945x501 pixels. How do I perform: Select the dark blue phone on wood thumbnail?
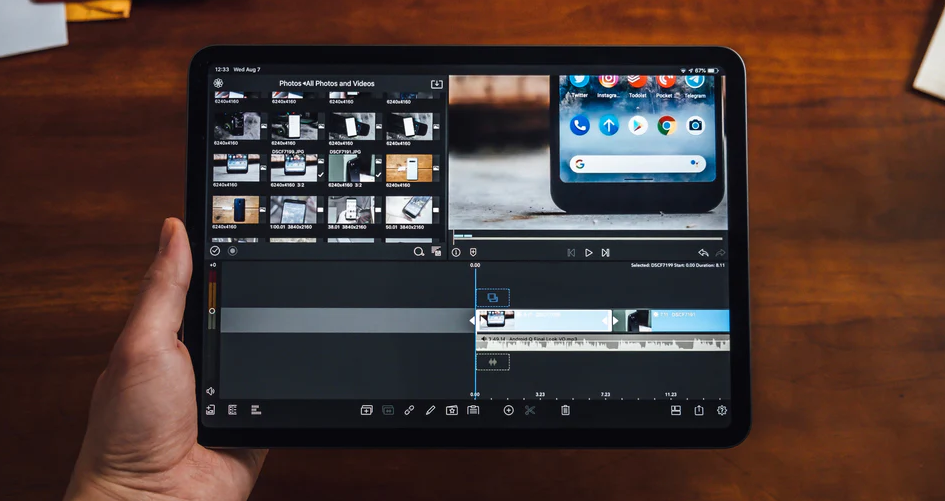pos(236,210)
